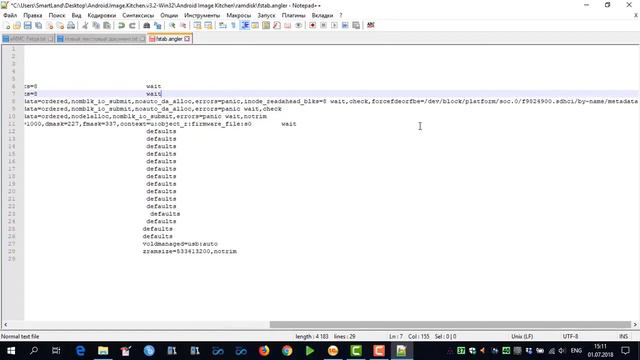Open the Вкладки menu
Screen dimensions: 640x360
click(x=322, y=15)
